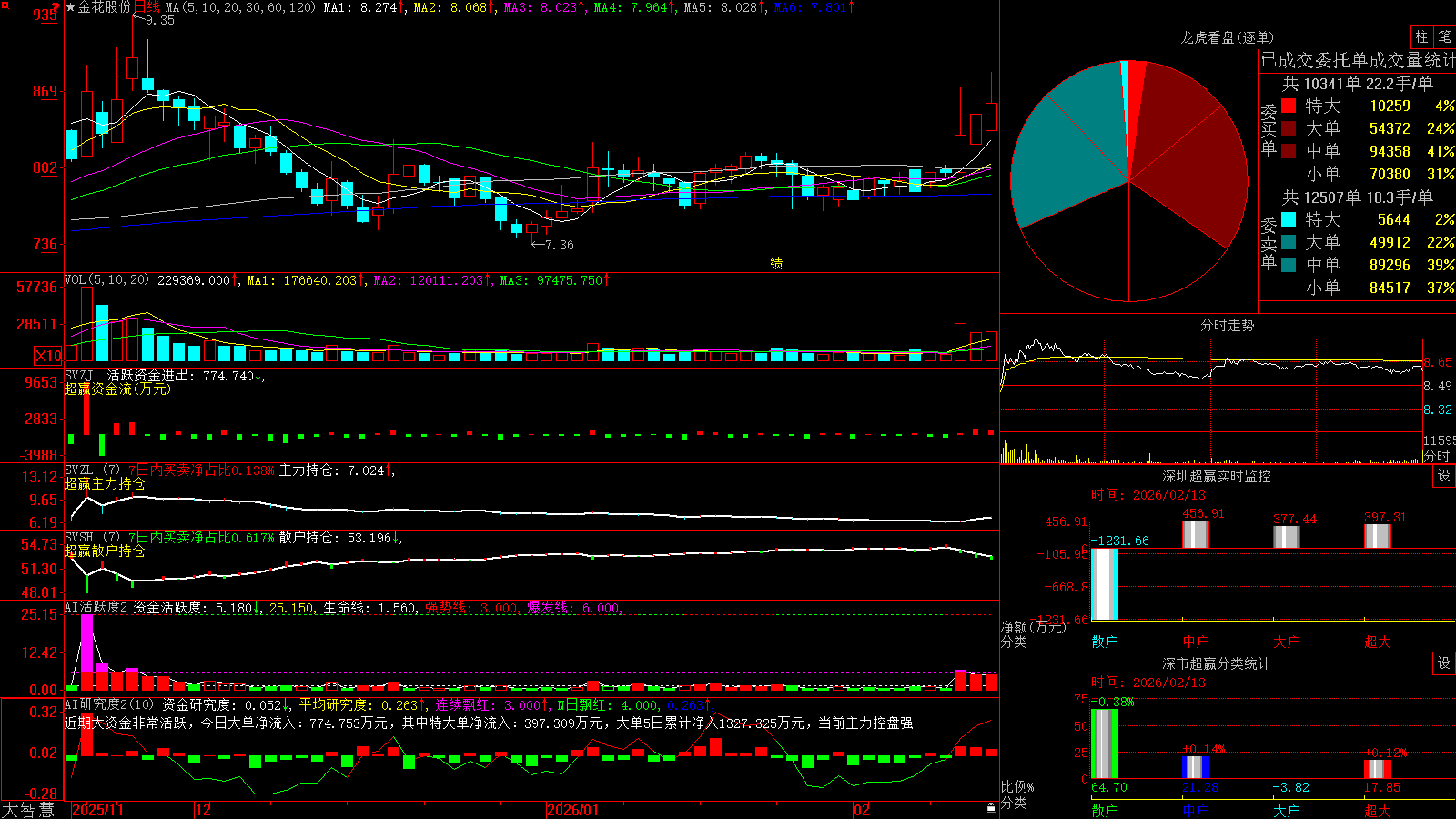Click the cyan 特大 sell order swatch
This screenshot has width=1456, height=819.
(1289, 219)
